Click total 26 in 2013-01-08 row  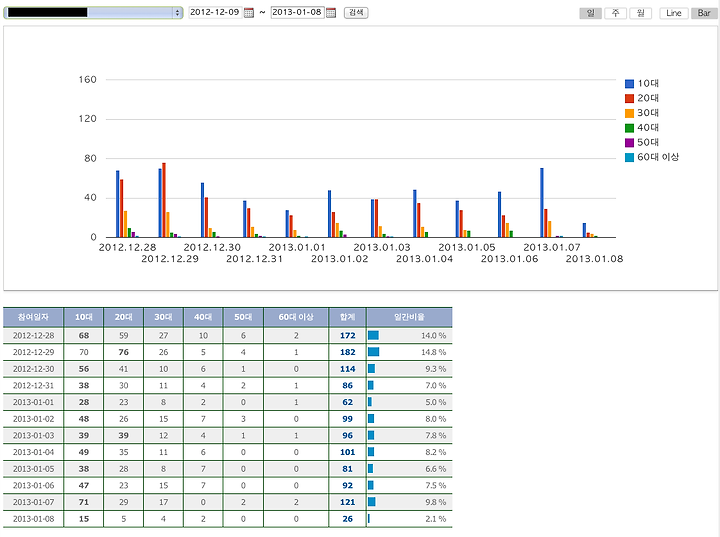348,519
